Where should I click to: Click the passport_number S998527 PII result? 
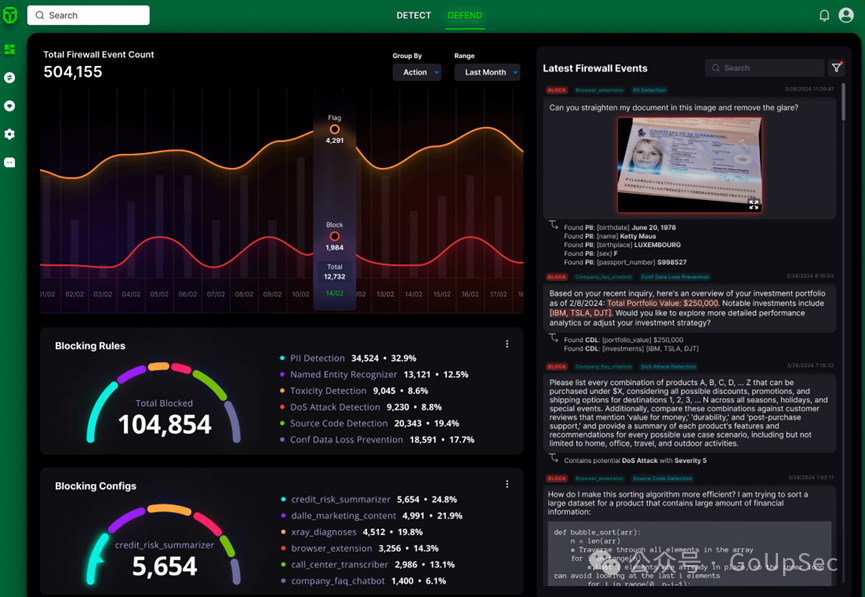(x=625, y=262)
